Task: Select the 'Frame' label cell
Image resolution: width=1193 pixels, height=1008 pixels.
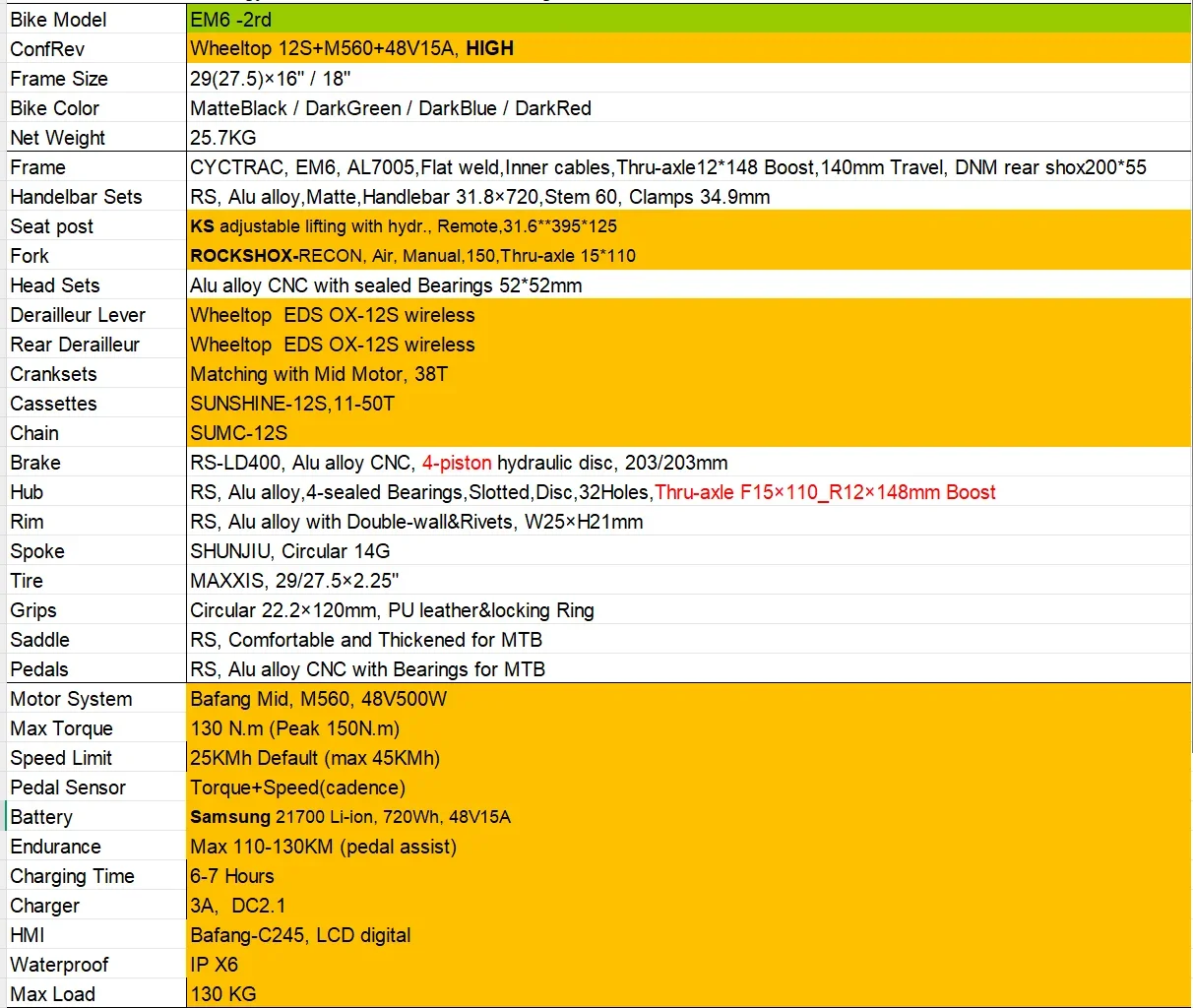Action: pos(94,167)
